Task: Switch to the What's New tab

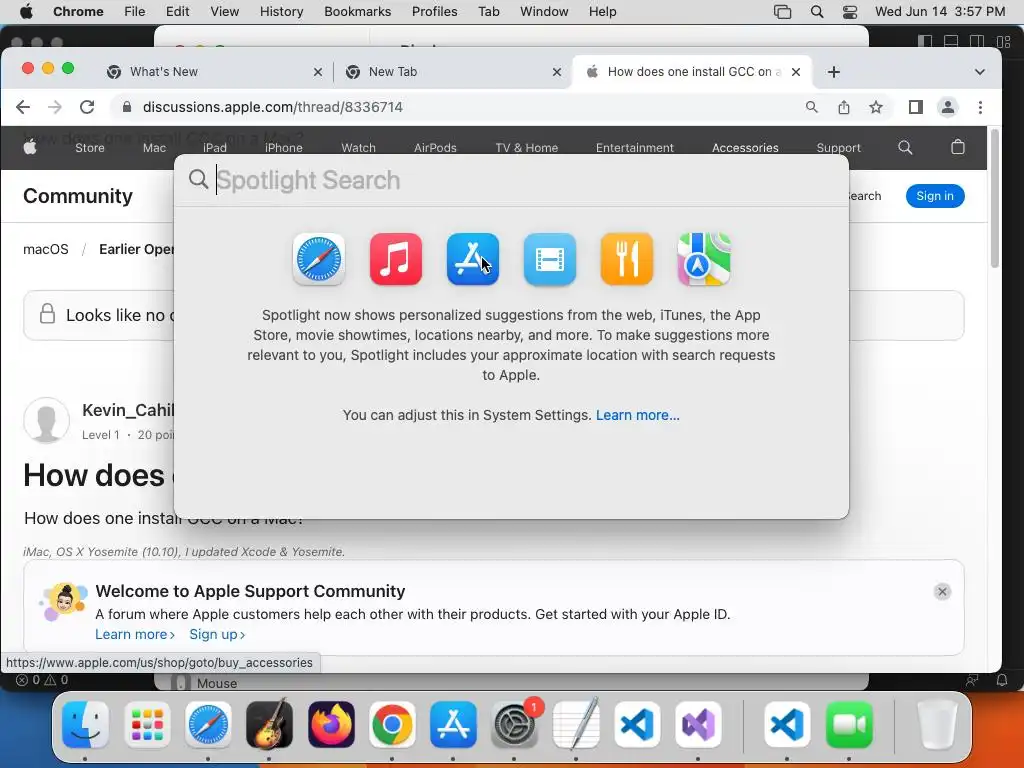Action: tap(214, 72)
